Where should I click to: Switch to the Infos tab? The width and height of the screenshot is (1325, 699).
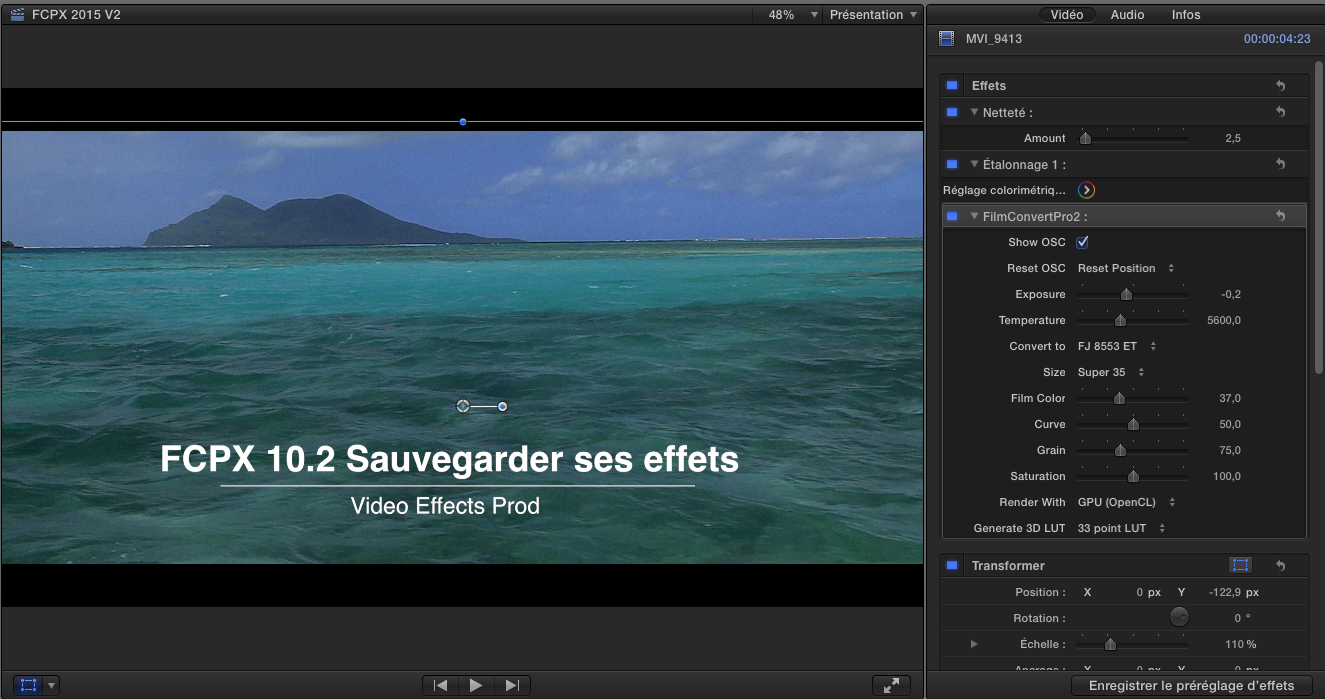click(1186, 15)
